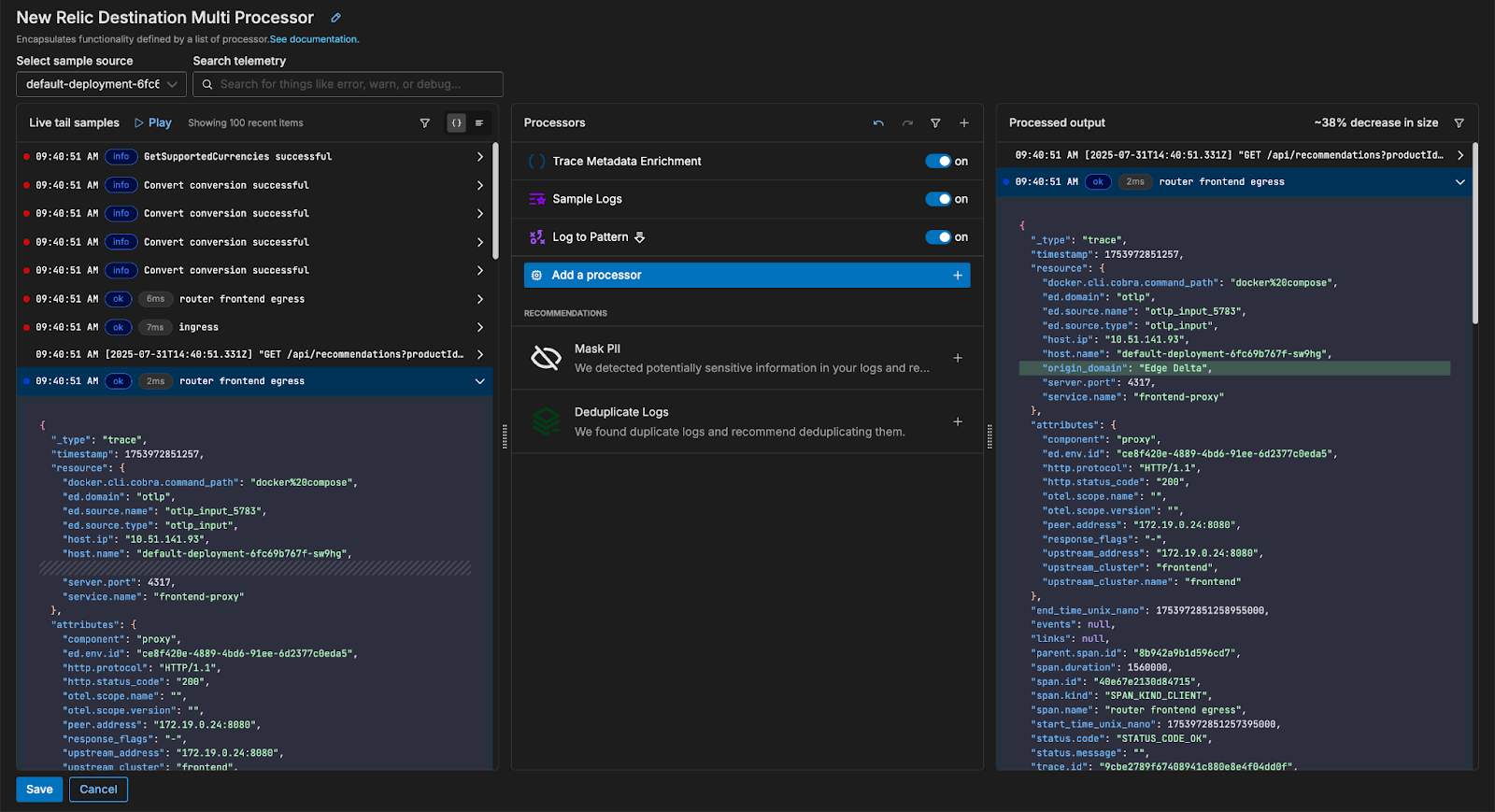Click the redo arrow in Processors panel
1495x812 pixels.
(907, 123)
